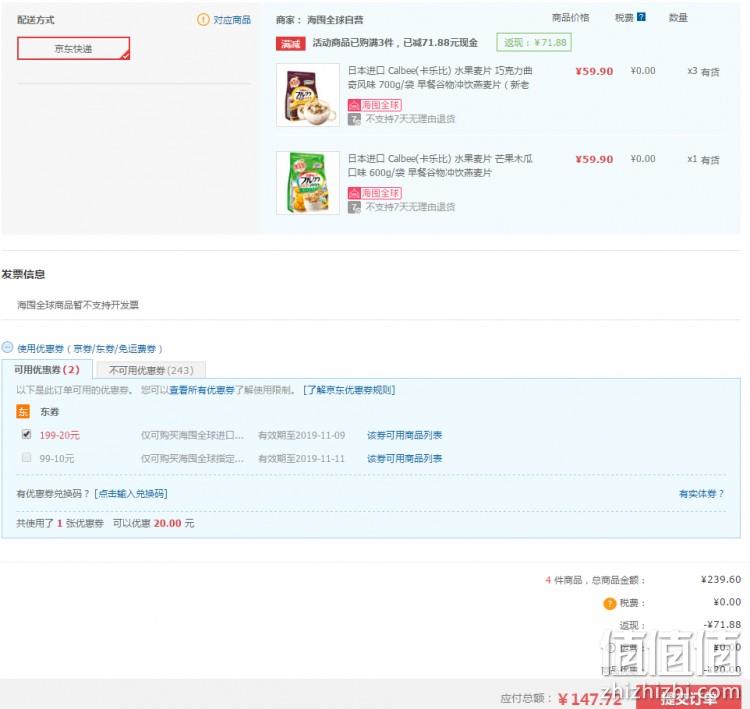Click 海囤全球 badge on the chocolate cereal
This screenshot has width=750, height=709.
click(x=375, y=105)
